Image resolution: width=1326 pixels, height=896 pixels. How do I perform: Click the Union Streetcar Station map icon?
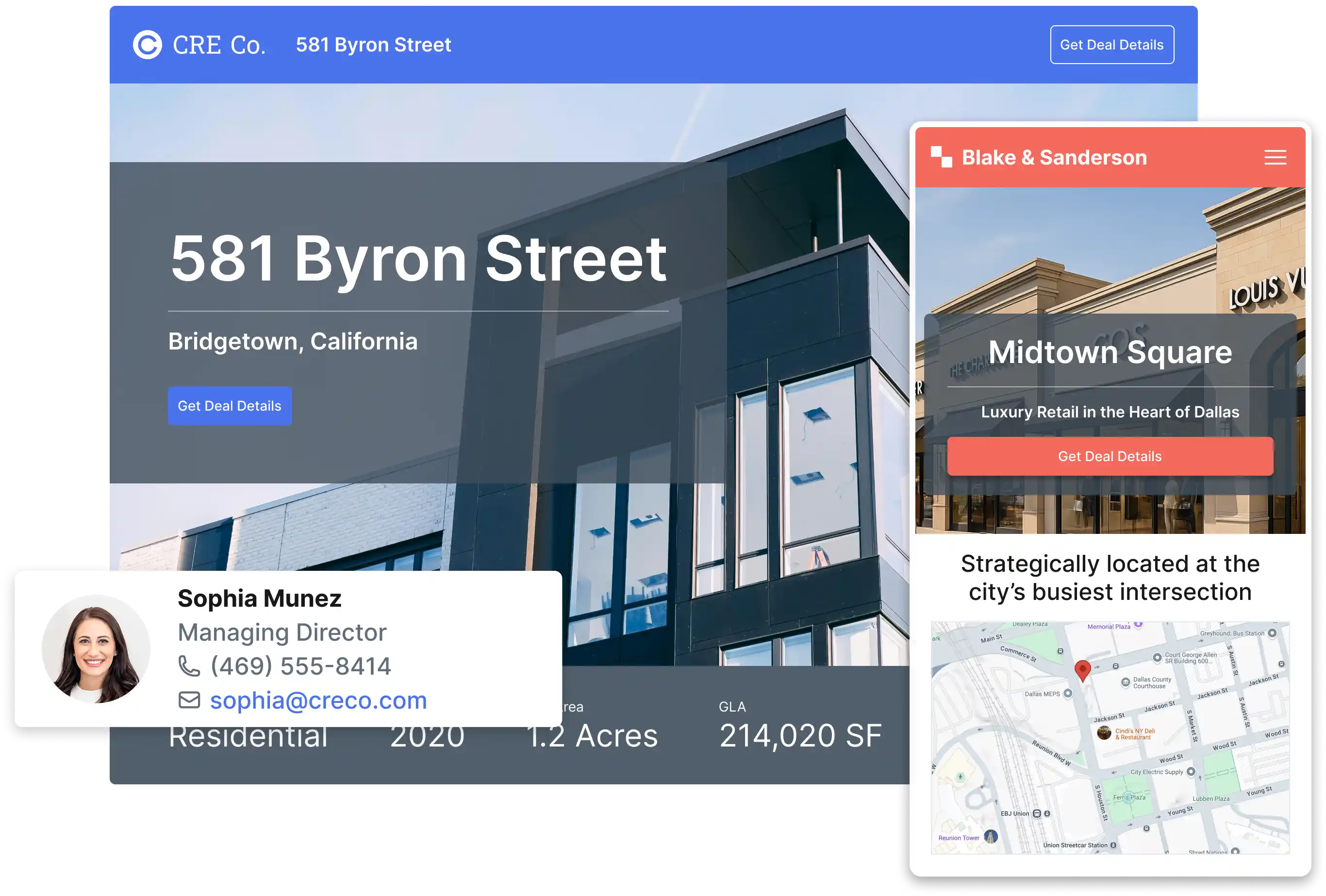pos(1113,845)
